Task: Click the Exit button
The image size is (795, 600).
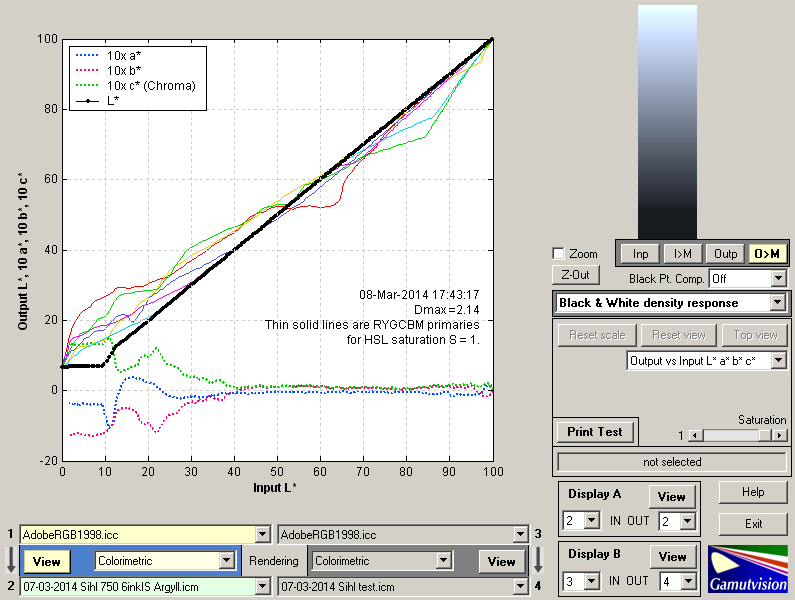Action: (x=753, y=523)
